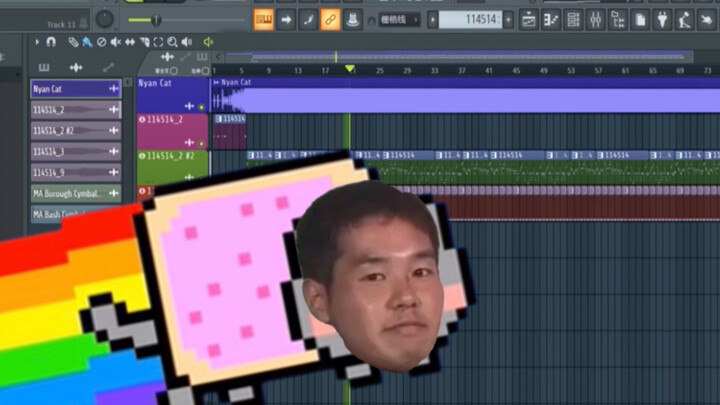Select the pencil Draw tool

point(73,42)
